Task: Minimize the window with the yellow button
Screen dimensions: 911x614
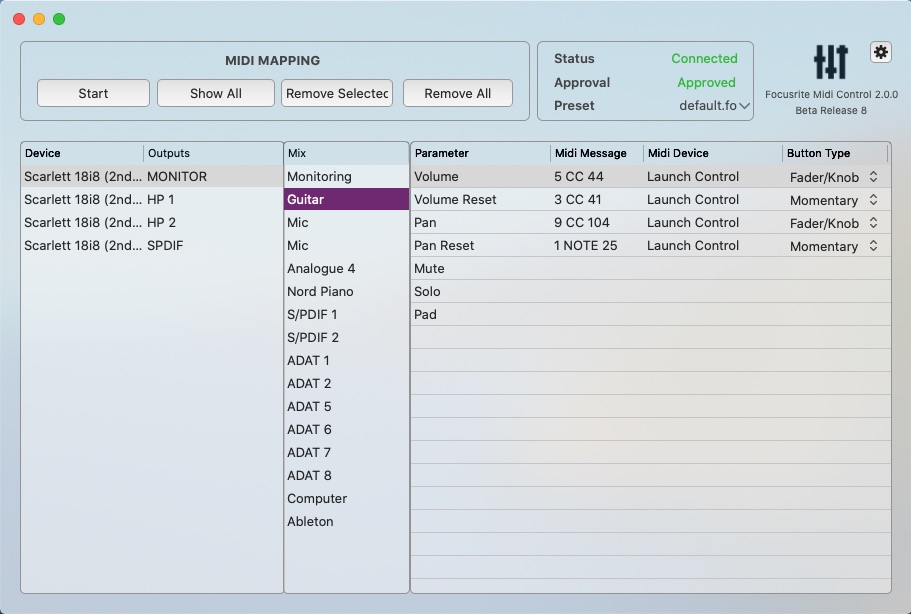Action: pos(39,19)
